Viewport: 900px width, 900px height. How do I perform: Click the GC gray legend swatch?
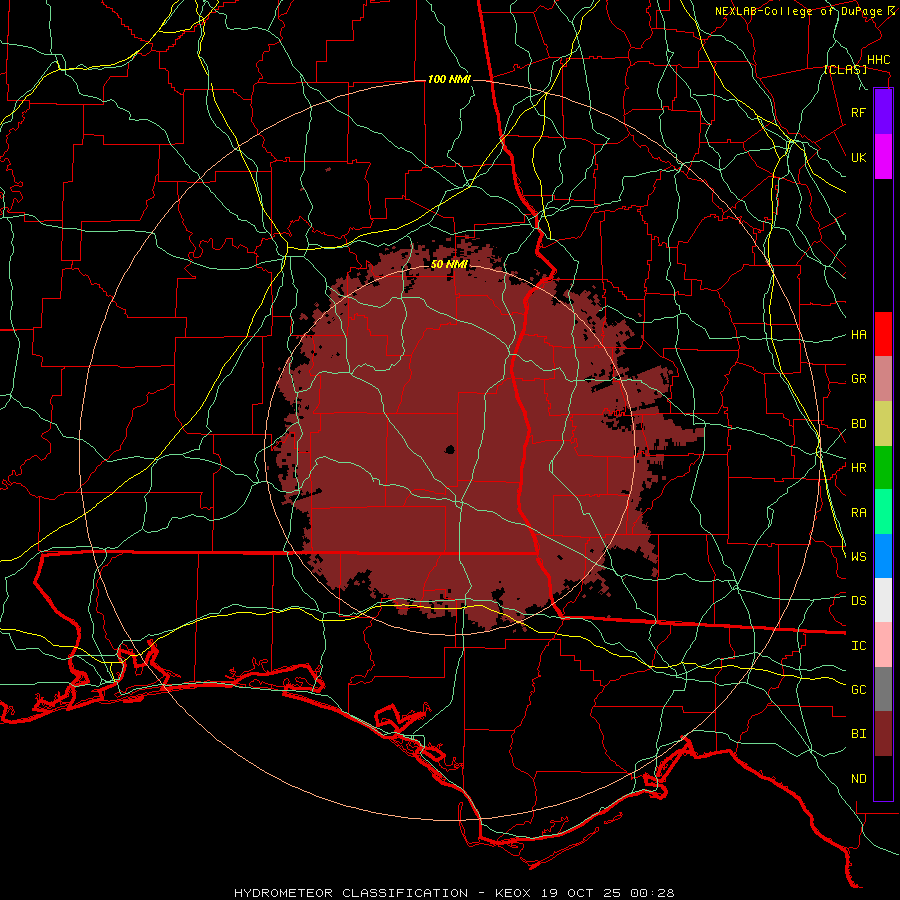(x=883, y=689)
